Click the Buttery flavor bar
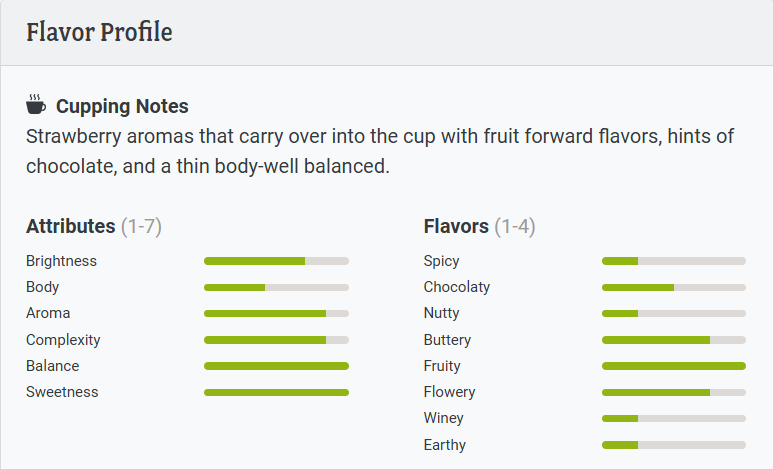The image size is (773, 469). [x=673, y=340]
